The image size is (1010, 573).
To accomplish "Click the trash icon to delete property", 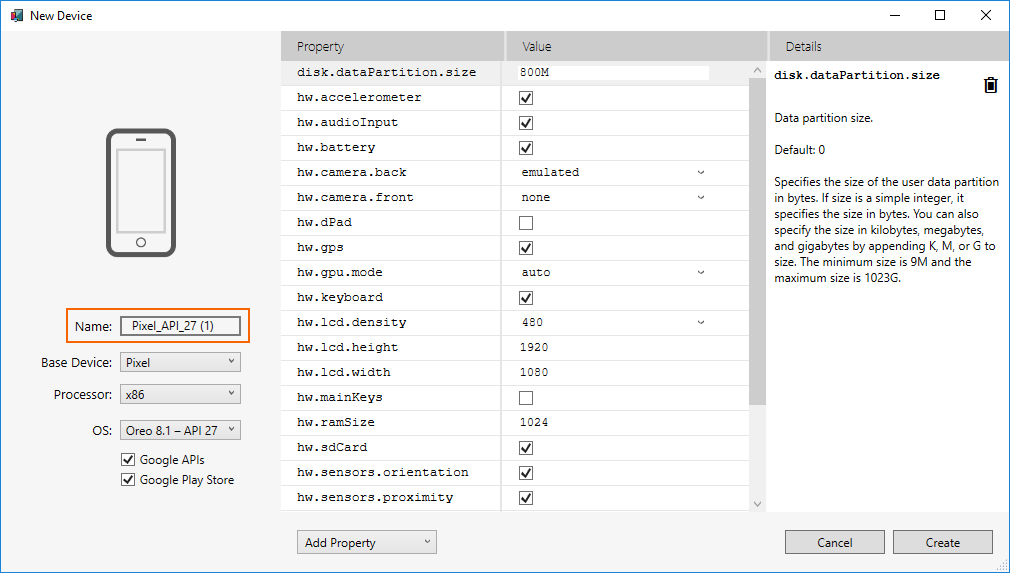I will (x=990, y=85).
